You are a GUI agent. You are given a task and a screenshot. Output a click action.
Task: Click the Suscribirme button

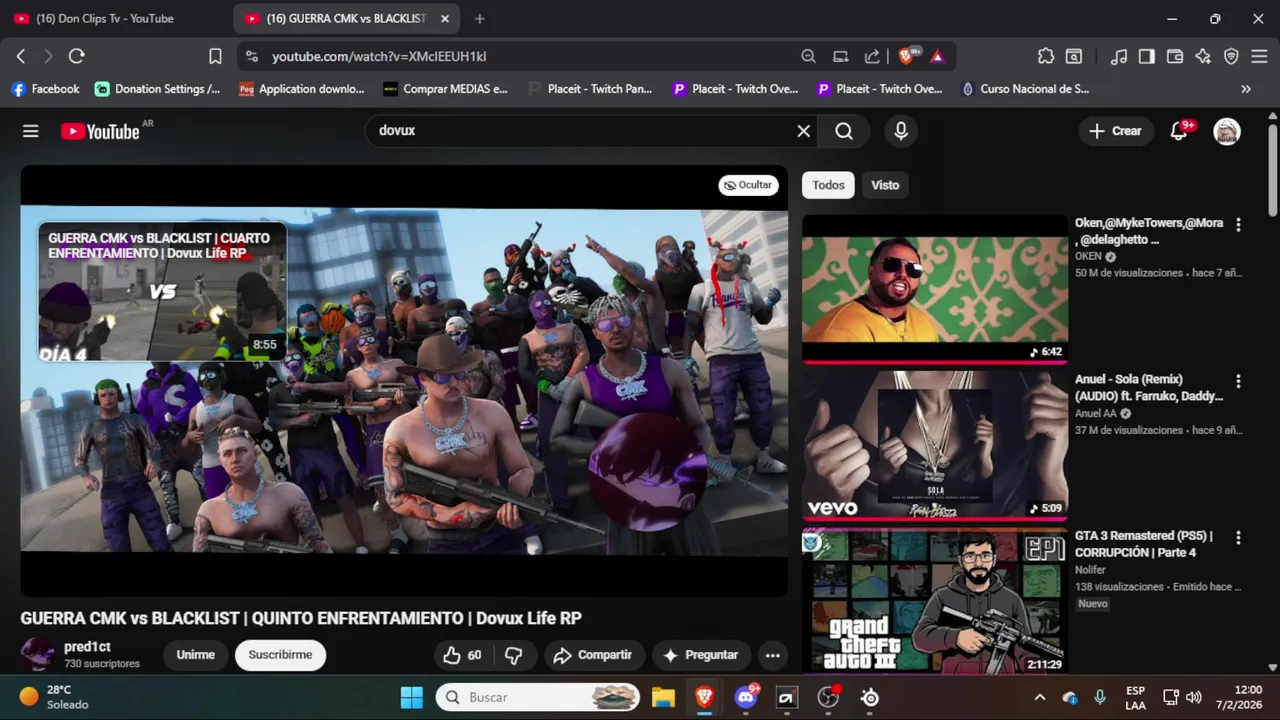pyautogui.click(x=280, y=655)
